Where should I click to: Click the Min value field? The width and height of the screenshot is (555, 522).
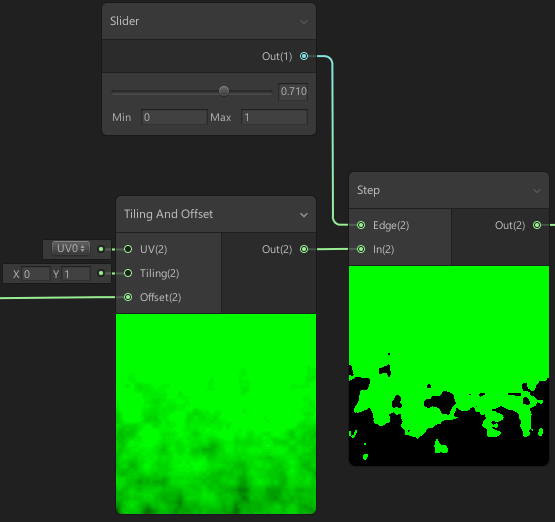point(174,117)
